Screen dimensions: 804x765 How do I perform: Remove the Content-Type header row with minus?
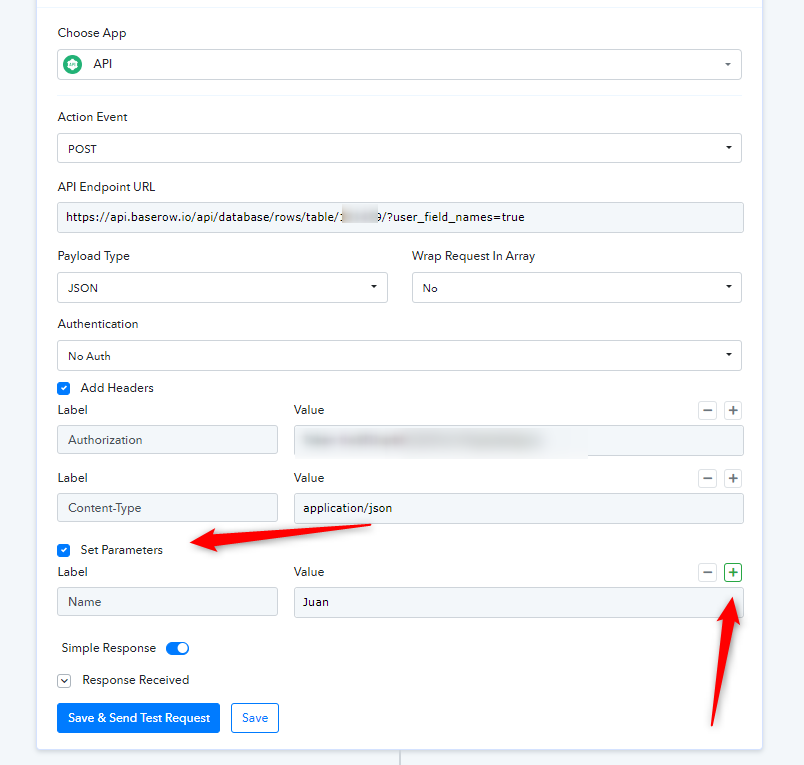[x=707, y=478]
